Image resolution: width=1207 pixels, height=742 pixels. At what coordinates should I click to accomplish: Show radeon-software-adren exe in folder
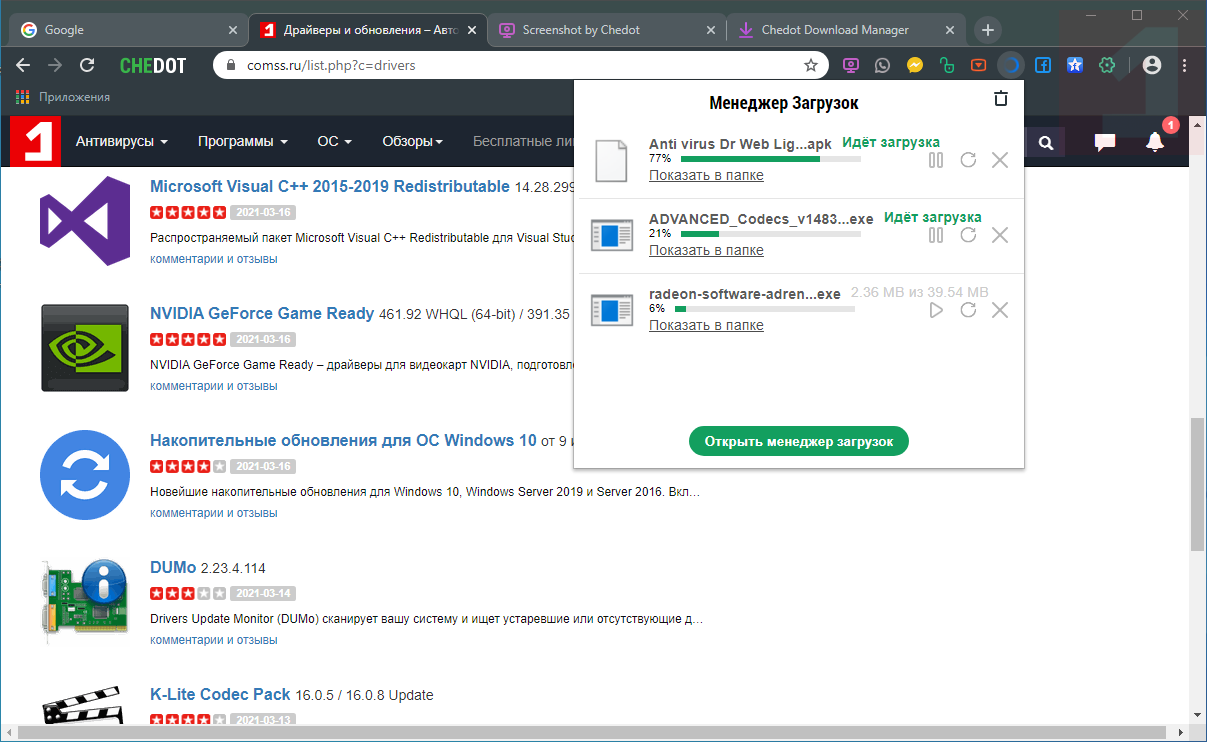point(706,325)
